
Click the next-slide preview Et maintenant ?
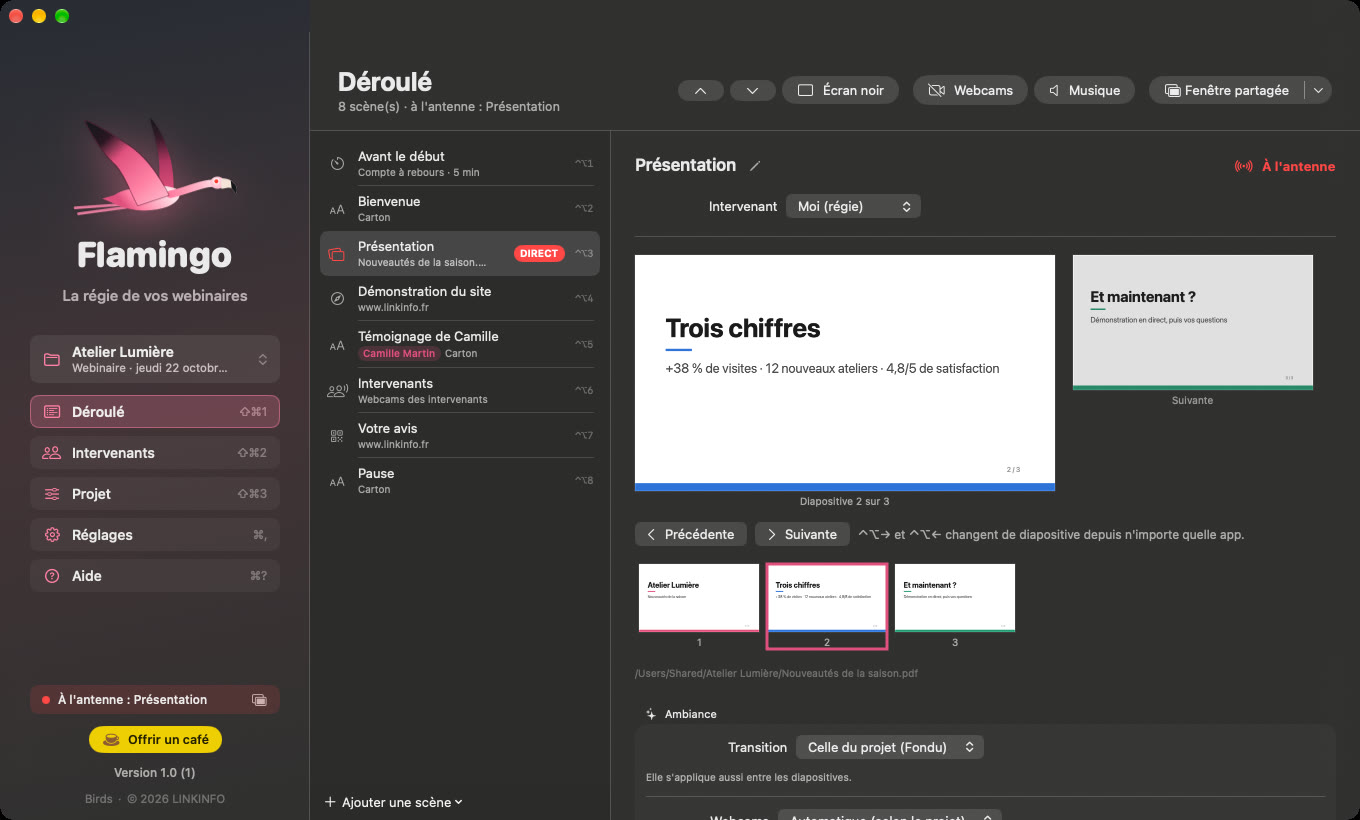tap(1193, 322)
